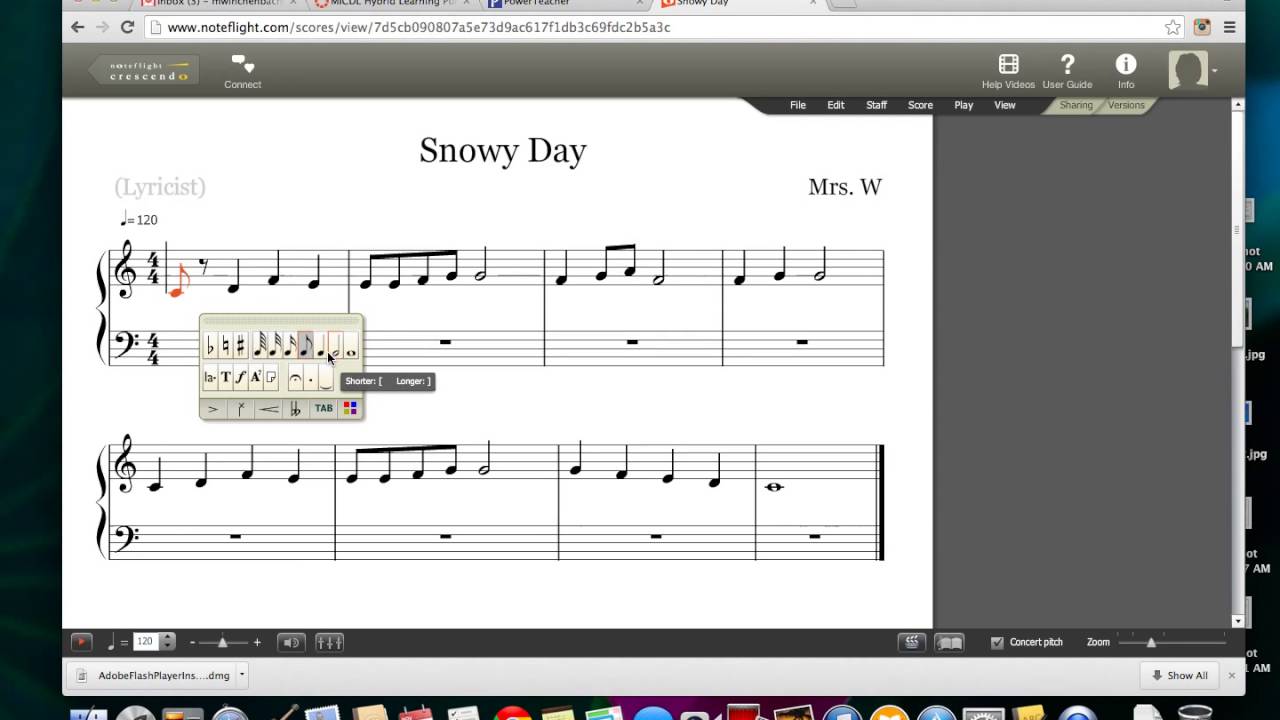The width and height of the screenshot is (1280, 720).
Task: Open the grace note ornaments section
Action: 241,409
